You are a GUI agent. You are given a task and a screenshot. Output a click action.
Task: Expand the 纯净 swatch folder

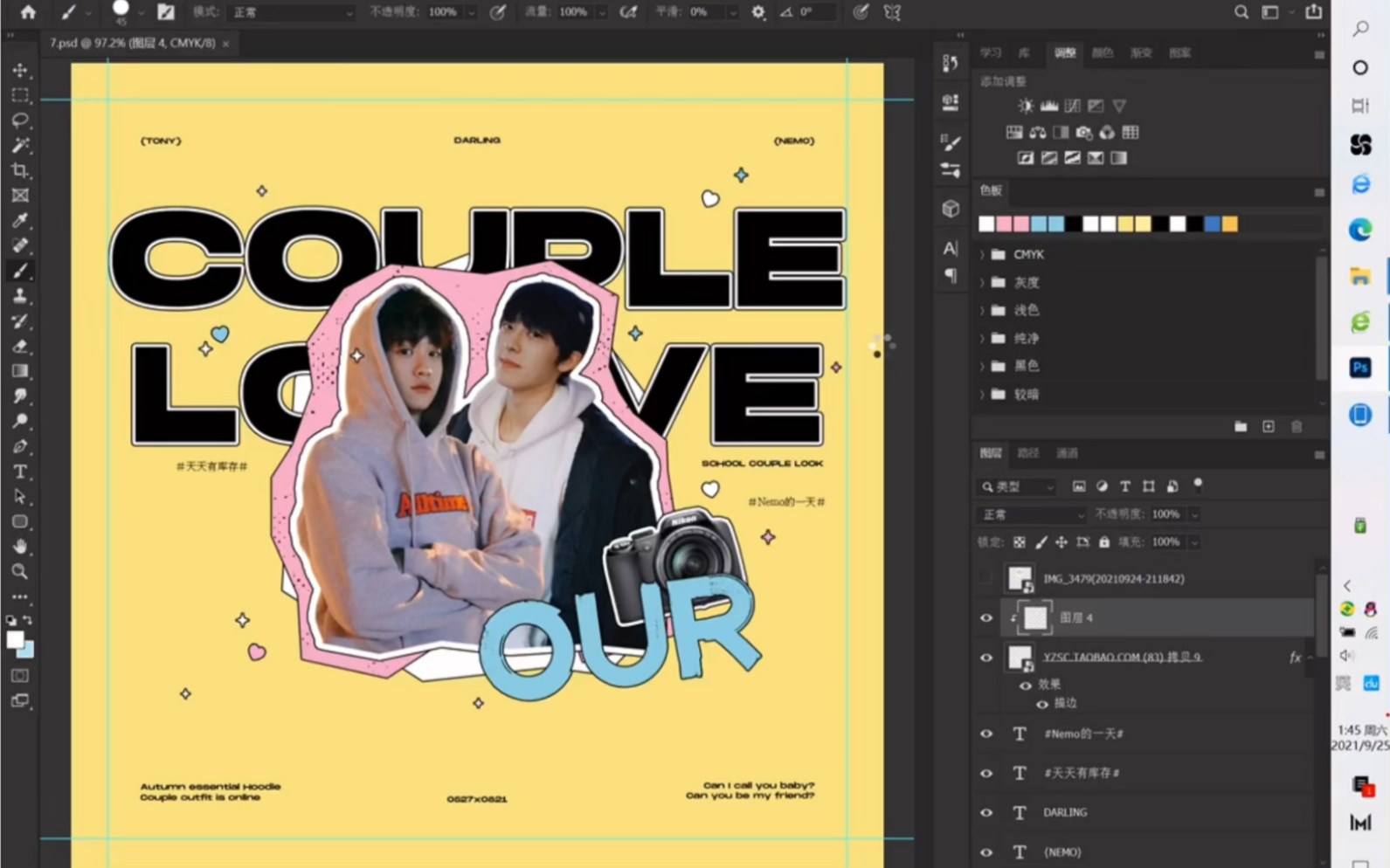coord(982,338)
